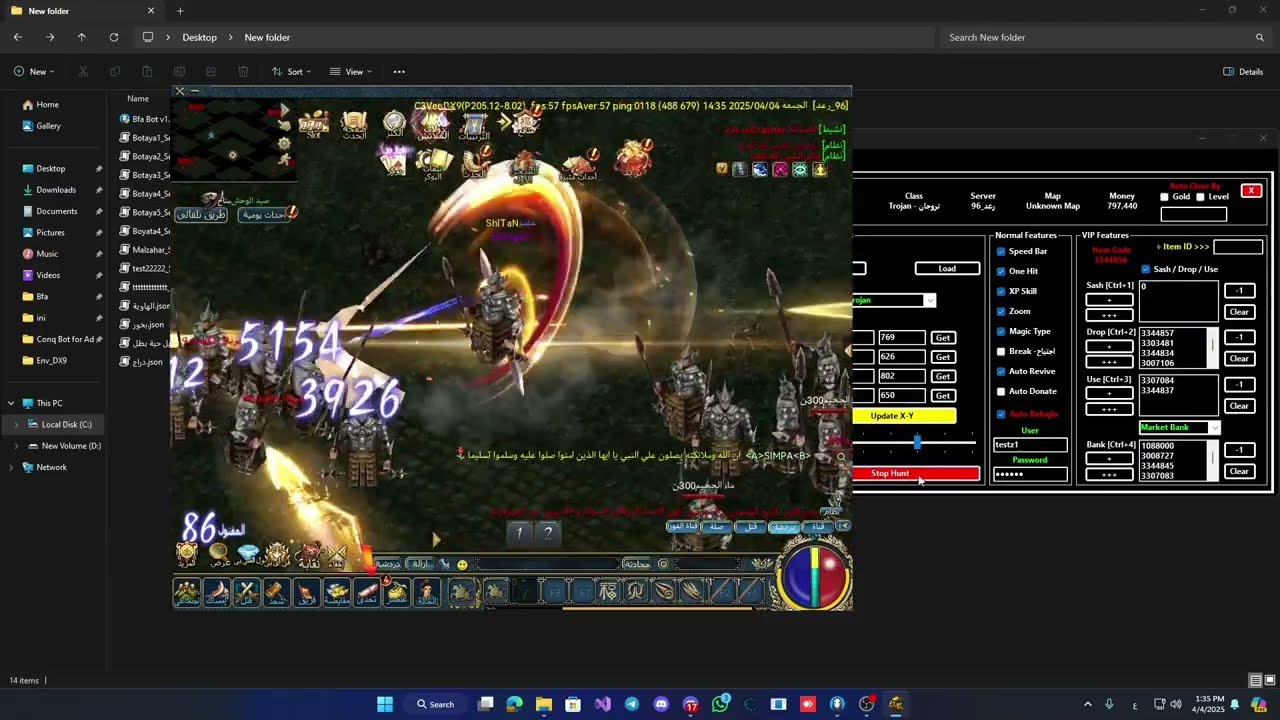Viewport: 1280px width, 720px height.
Task: Toggle the Zoom checkbox
Action: pos(1001,311)
